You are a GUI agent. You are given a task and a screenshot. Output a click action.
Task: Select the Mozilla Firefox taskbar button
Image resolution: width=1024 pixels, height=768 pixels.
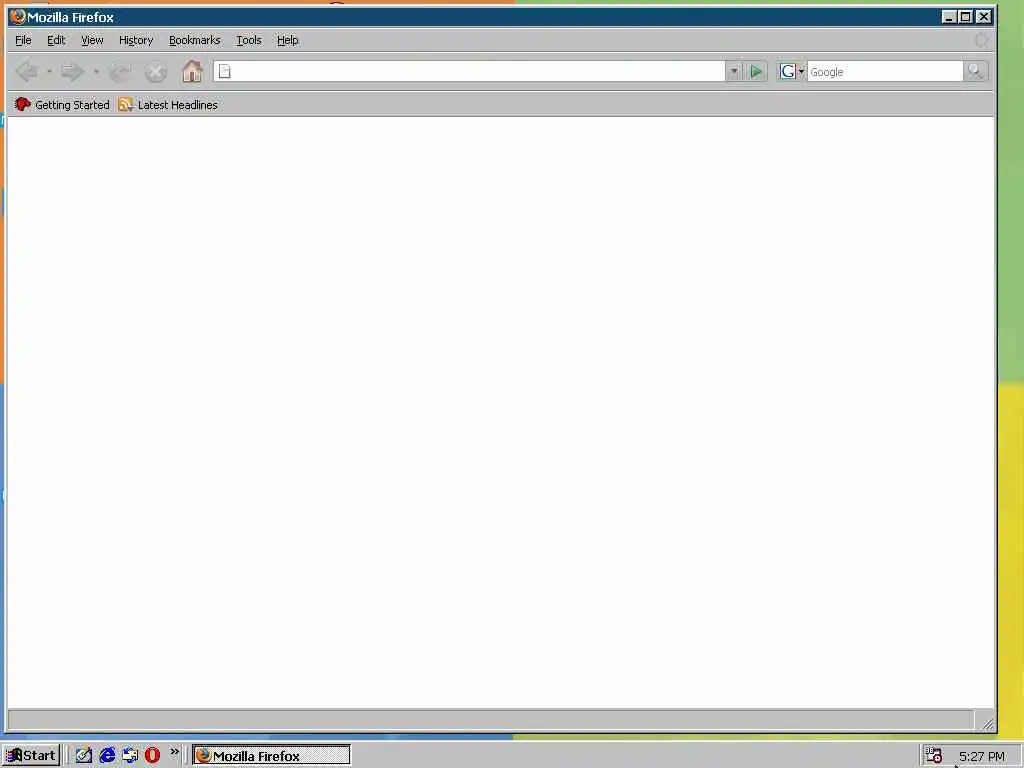pyautogui.click(x=271, y=756)
